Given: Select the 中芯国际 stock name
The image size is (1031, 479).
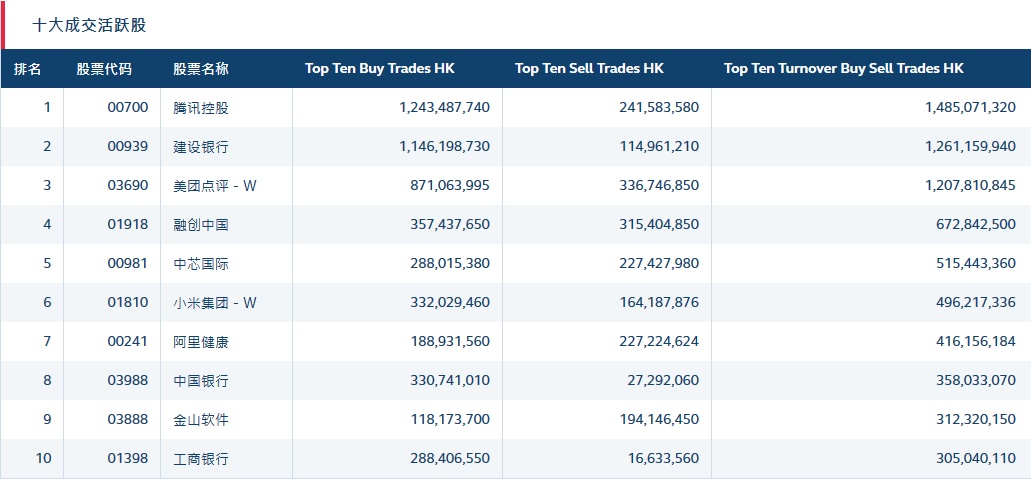Looking at the screenshot, I should pos(201,264).
